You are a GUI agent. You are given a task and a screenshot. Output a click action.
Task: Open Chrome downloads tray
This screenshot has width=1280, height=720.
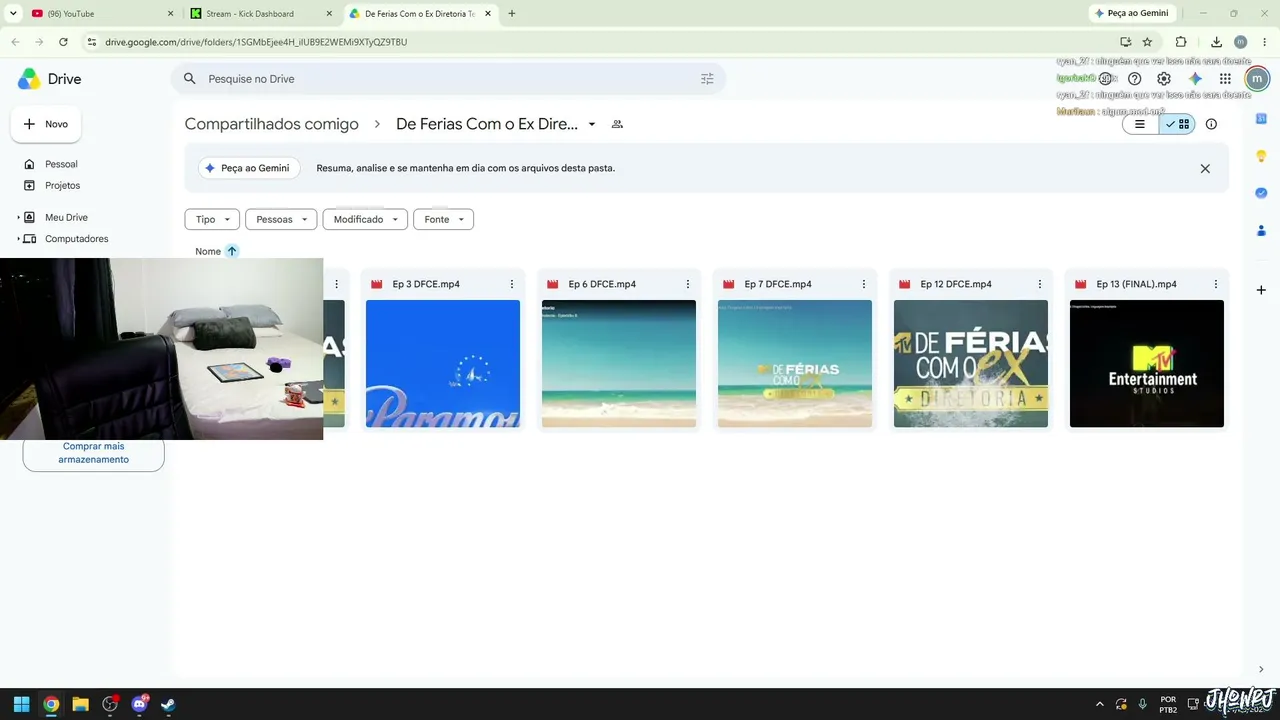(1216, 42)
